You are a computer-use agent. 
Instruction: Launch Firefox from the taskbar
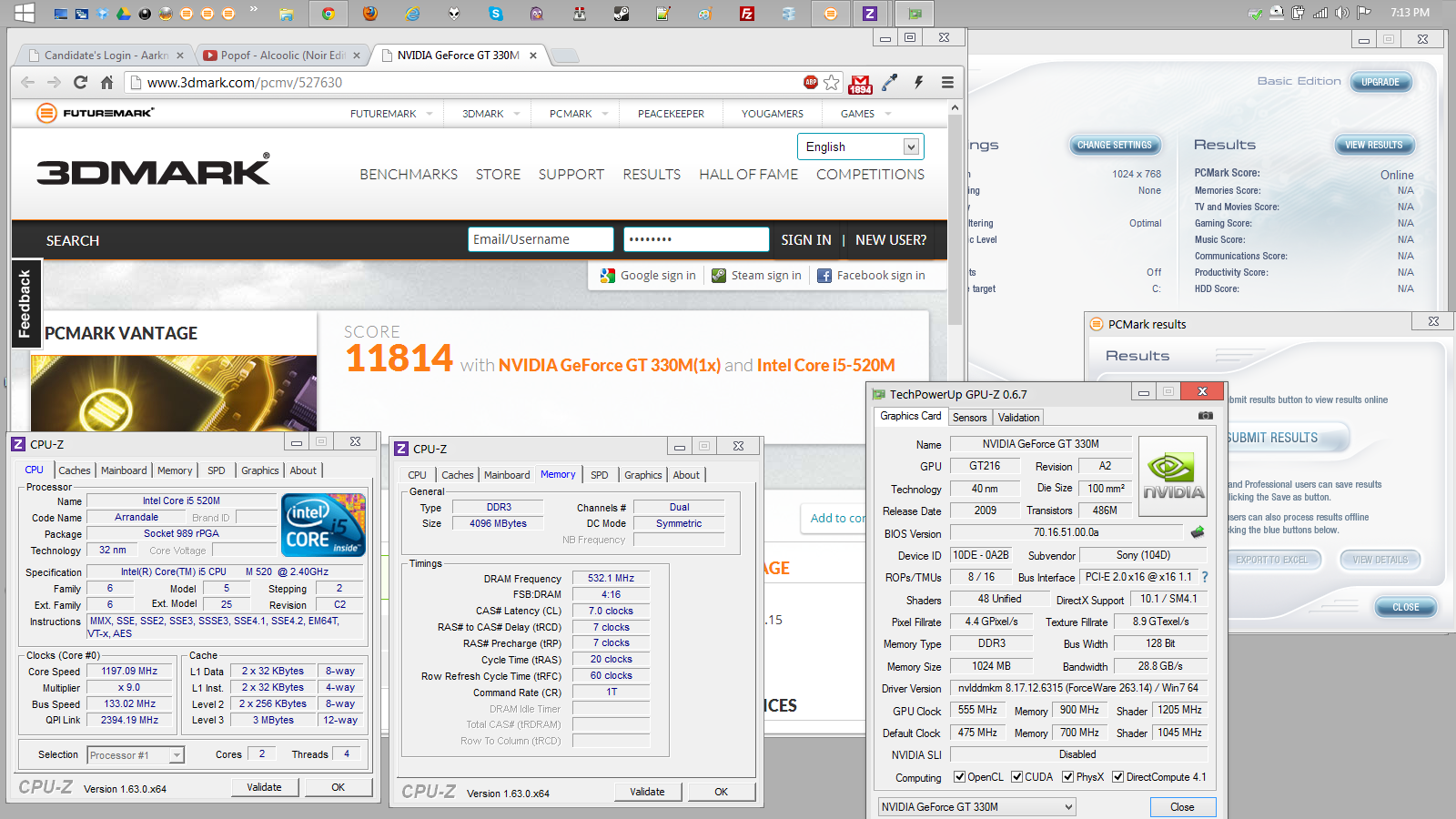pyautogui.click(x=369, y=14)
